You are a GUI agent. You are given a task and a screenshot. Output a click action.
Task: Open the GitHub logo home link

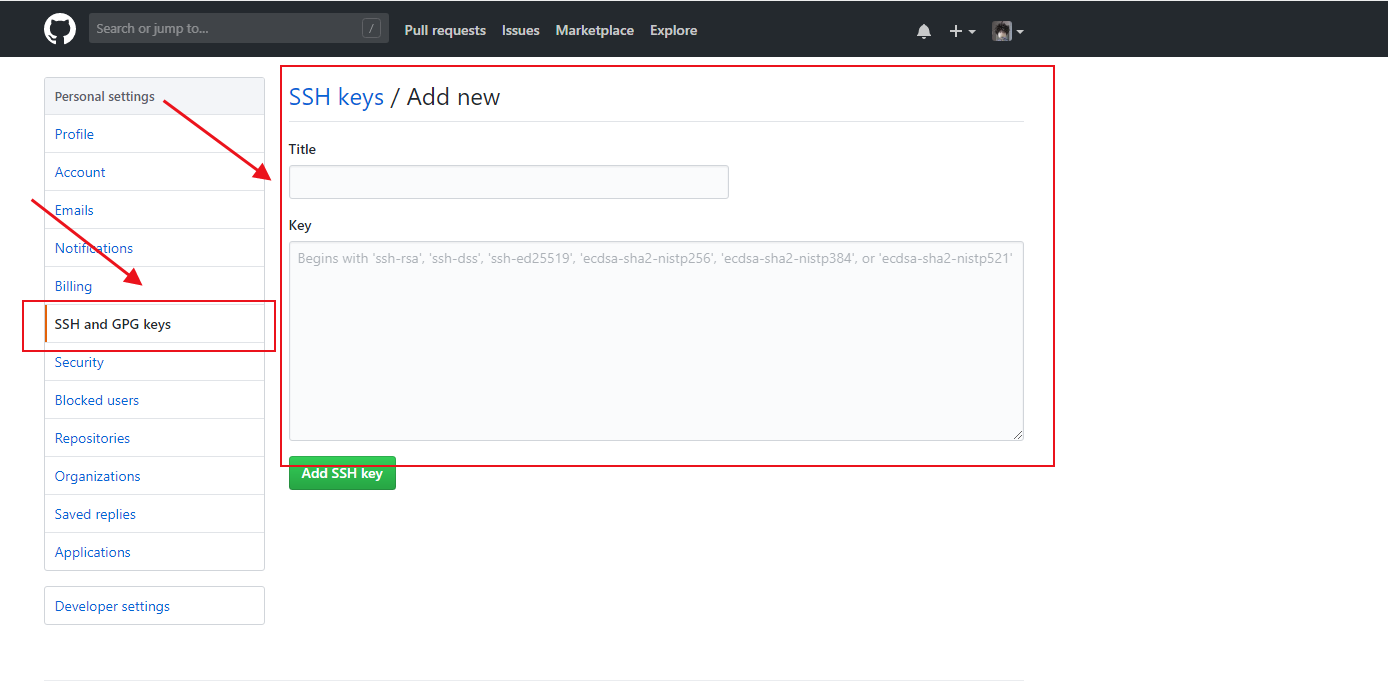tap(60, 29)
